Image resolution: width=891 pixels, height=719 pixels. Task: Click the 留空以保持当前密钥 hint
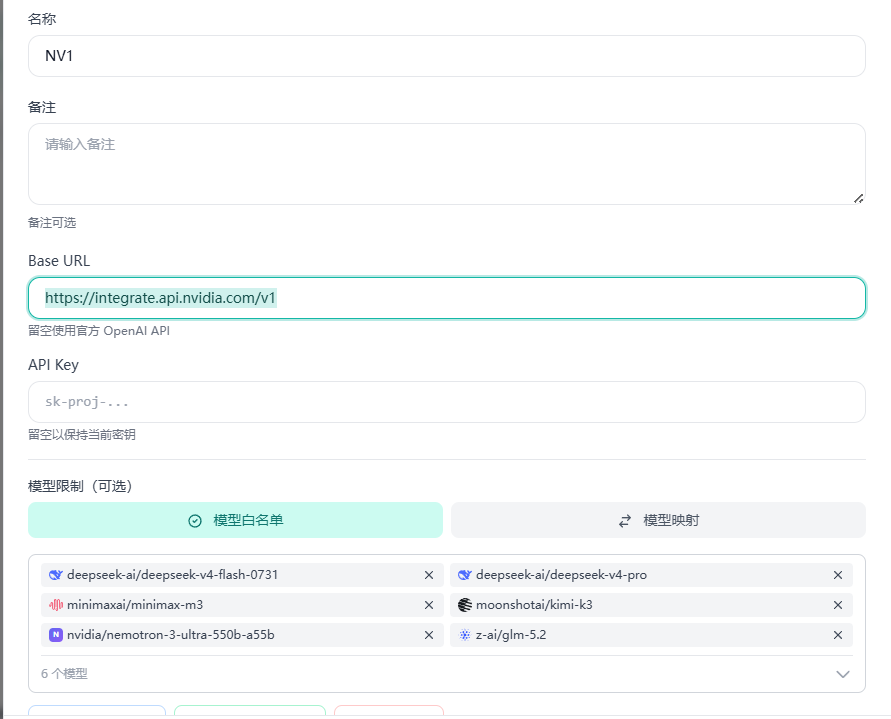click(x=82, y=435)
